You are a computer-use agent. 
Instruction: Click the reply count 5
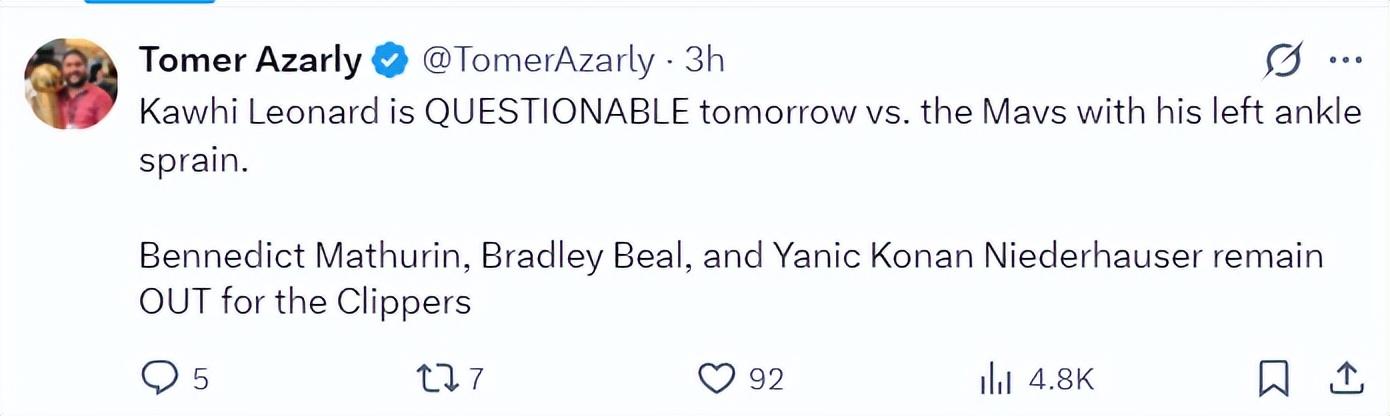[x=199, y=379]
